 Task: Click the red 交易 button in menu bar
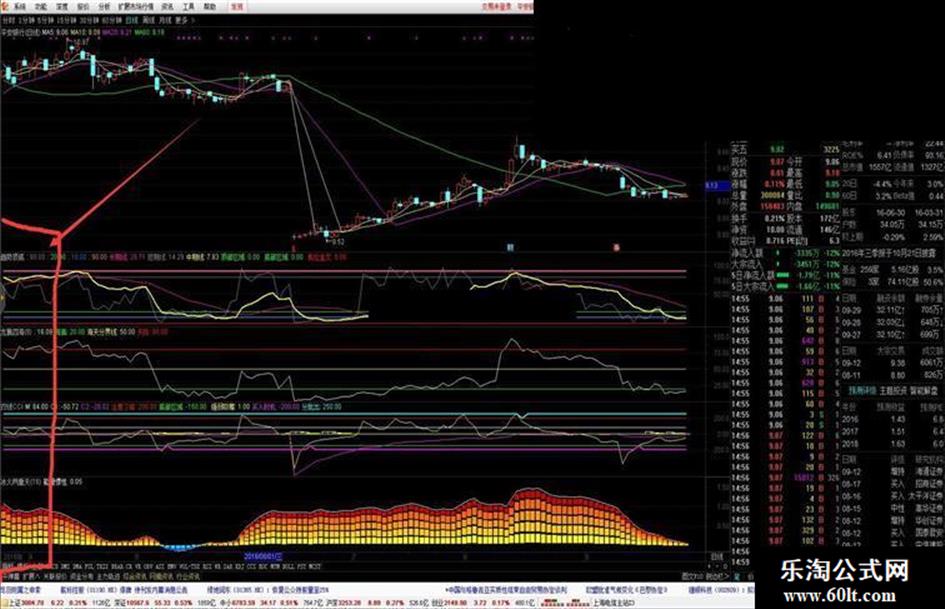coord(237,7)
